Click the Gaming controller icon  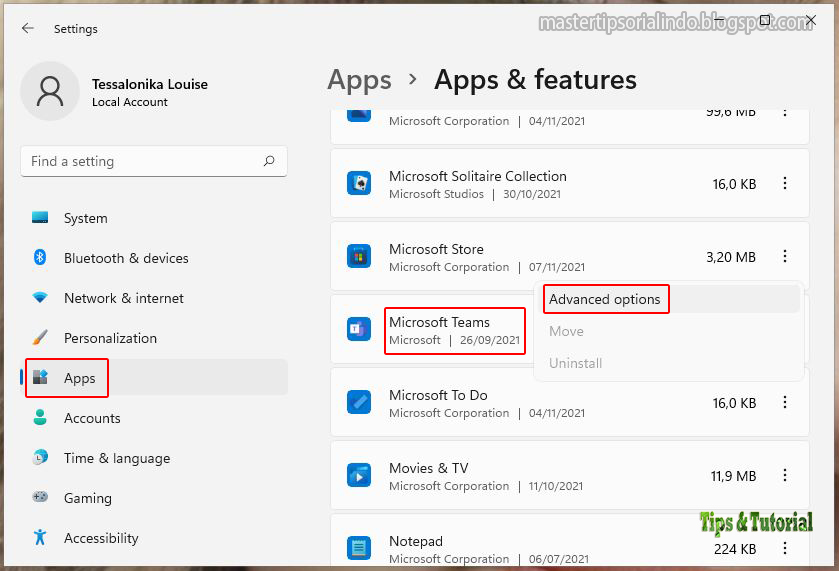click(x=40, y=497)
